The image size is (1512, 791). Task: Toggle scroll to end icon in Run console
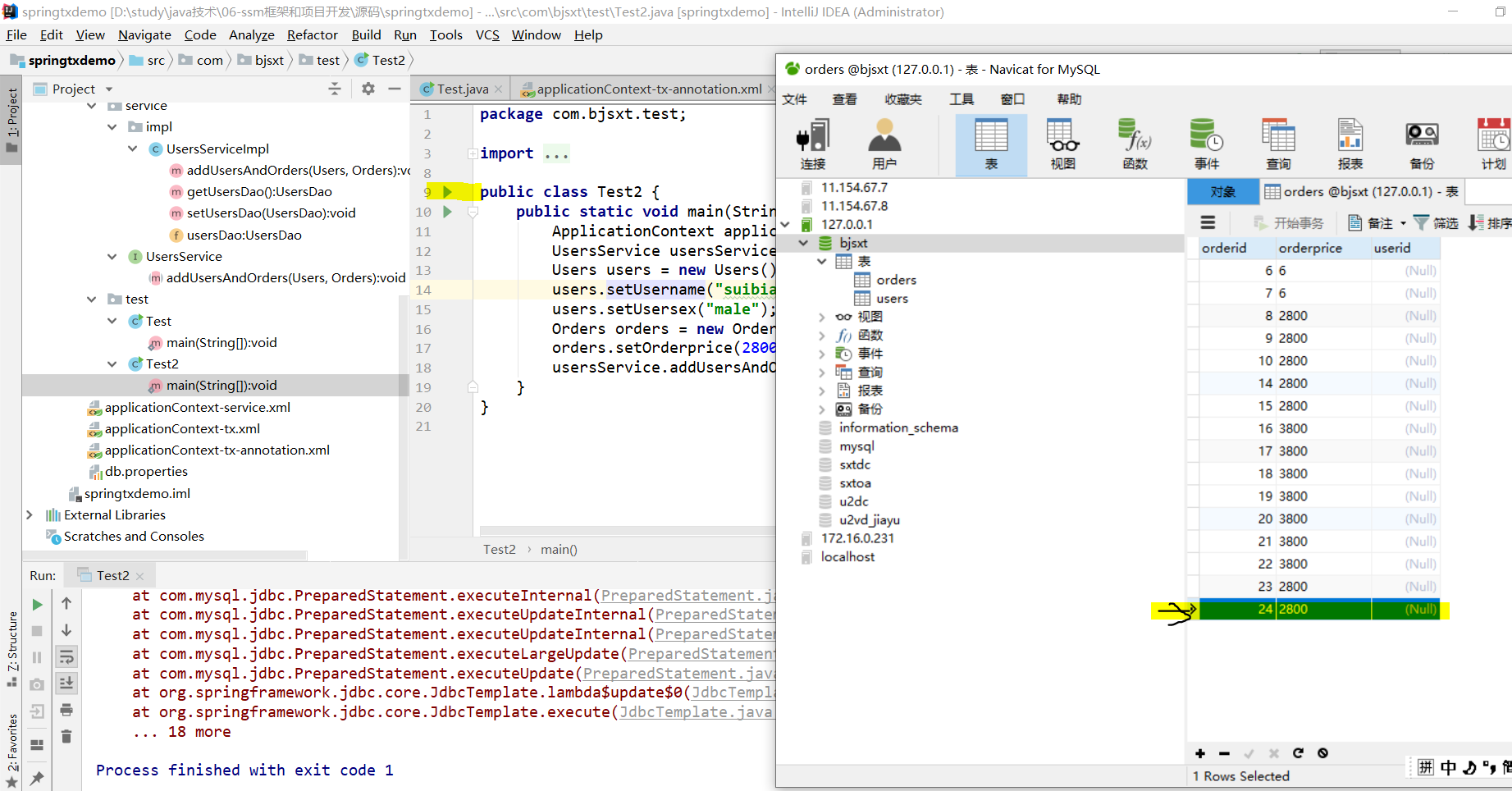click(x=66, y=683)
